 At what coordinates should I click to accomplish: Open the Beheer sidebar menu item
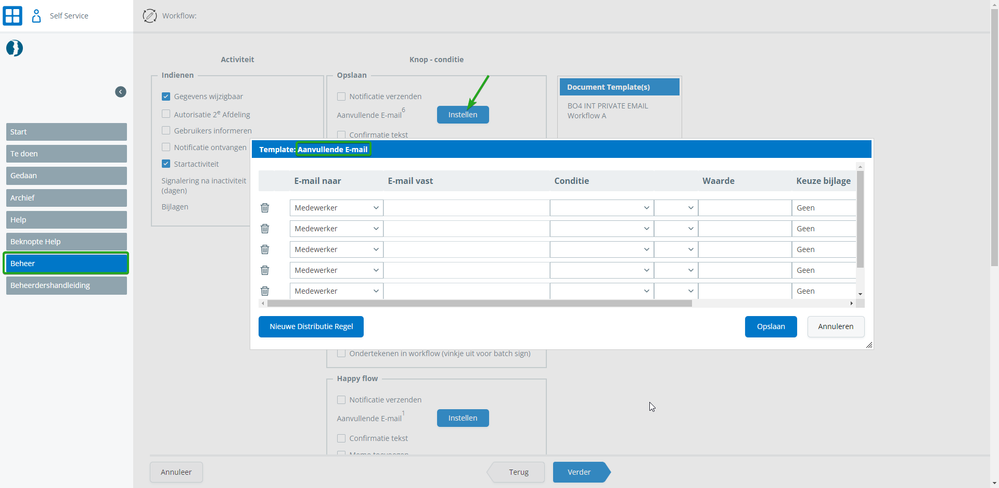click(x=66, y=263)
